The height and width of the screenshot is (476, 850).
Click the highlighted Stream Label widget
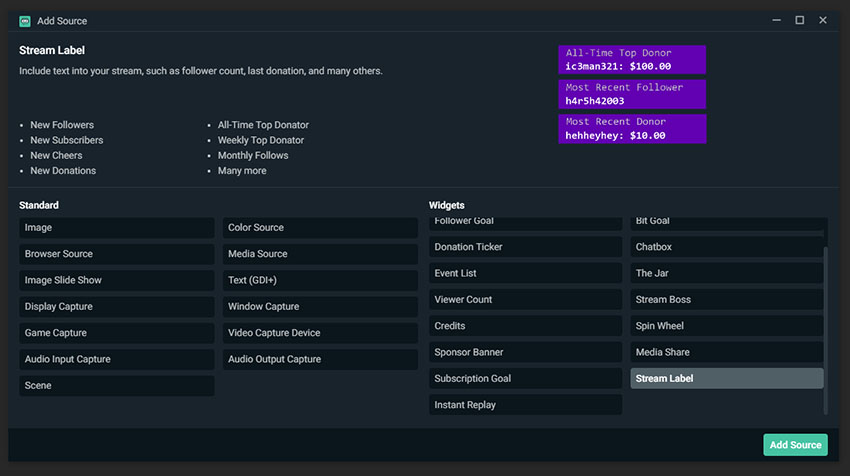click(x=726, y=378)
